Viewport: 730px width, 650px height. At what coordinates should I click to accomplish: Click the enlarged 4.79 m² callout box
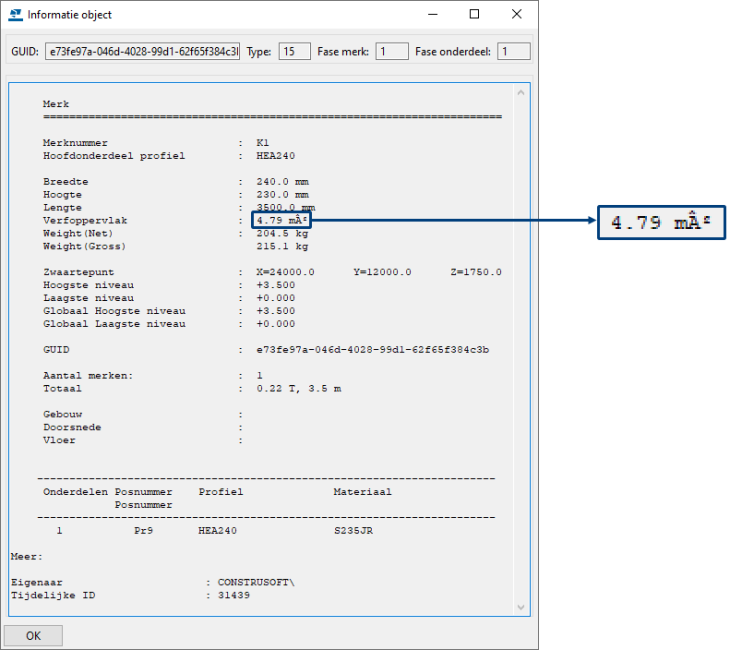[x=661, y=222]
